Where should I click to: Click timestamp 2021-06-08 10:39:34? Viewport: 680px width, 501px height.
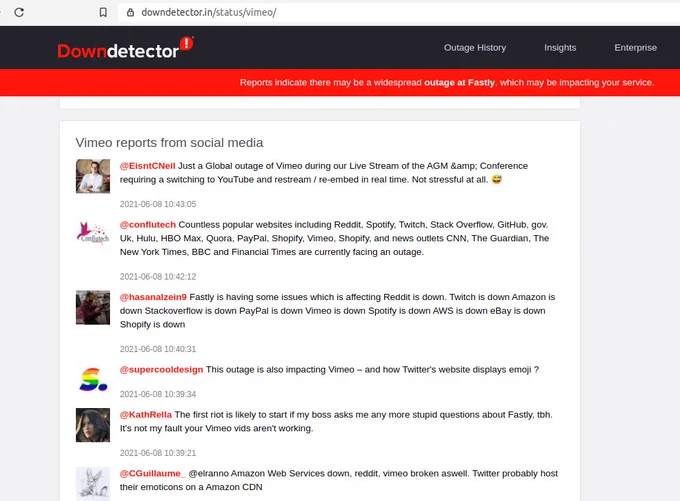tap(158, 394)
